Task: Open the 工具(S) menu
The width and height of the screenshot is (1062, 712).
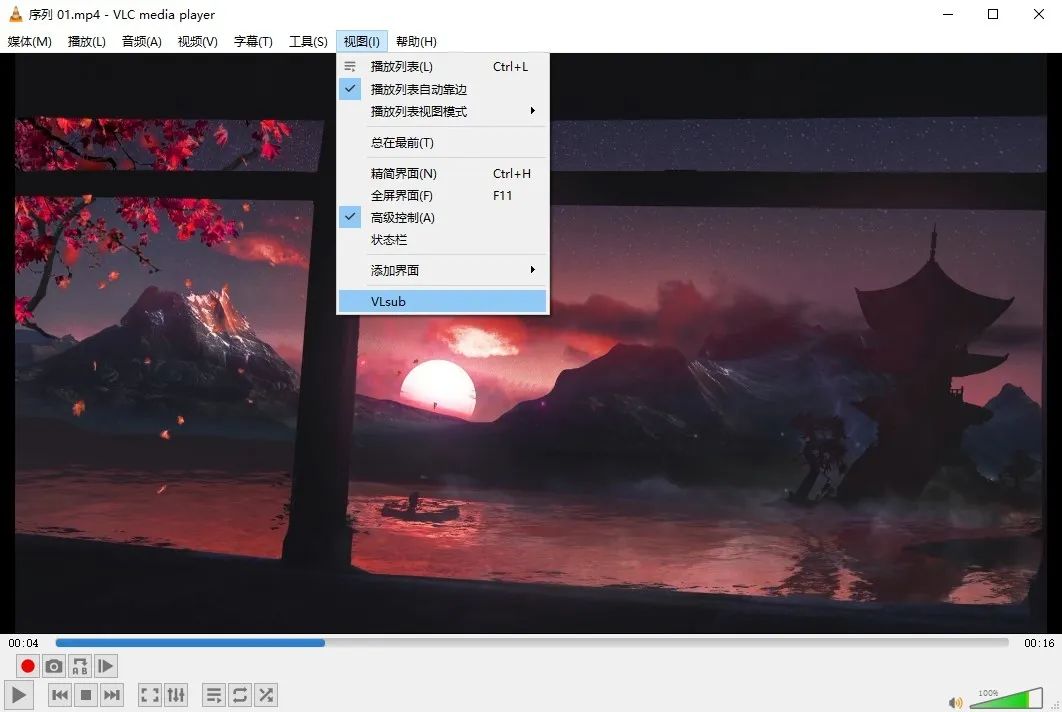Action: (308, 41)
